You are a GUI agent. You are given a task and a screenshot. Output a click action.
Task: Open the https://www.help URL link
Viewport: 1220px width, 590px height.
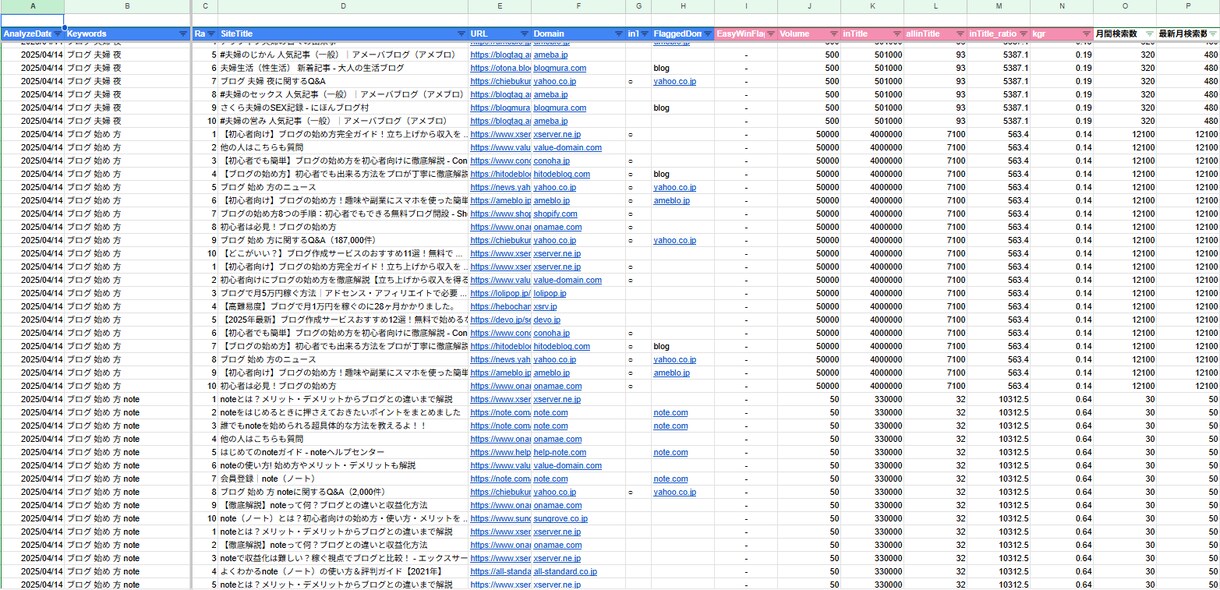[x=500, y=452]
